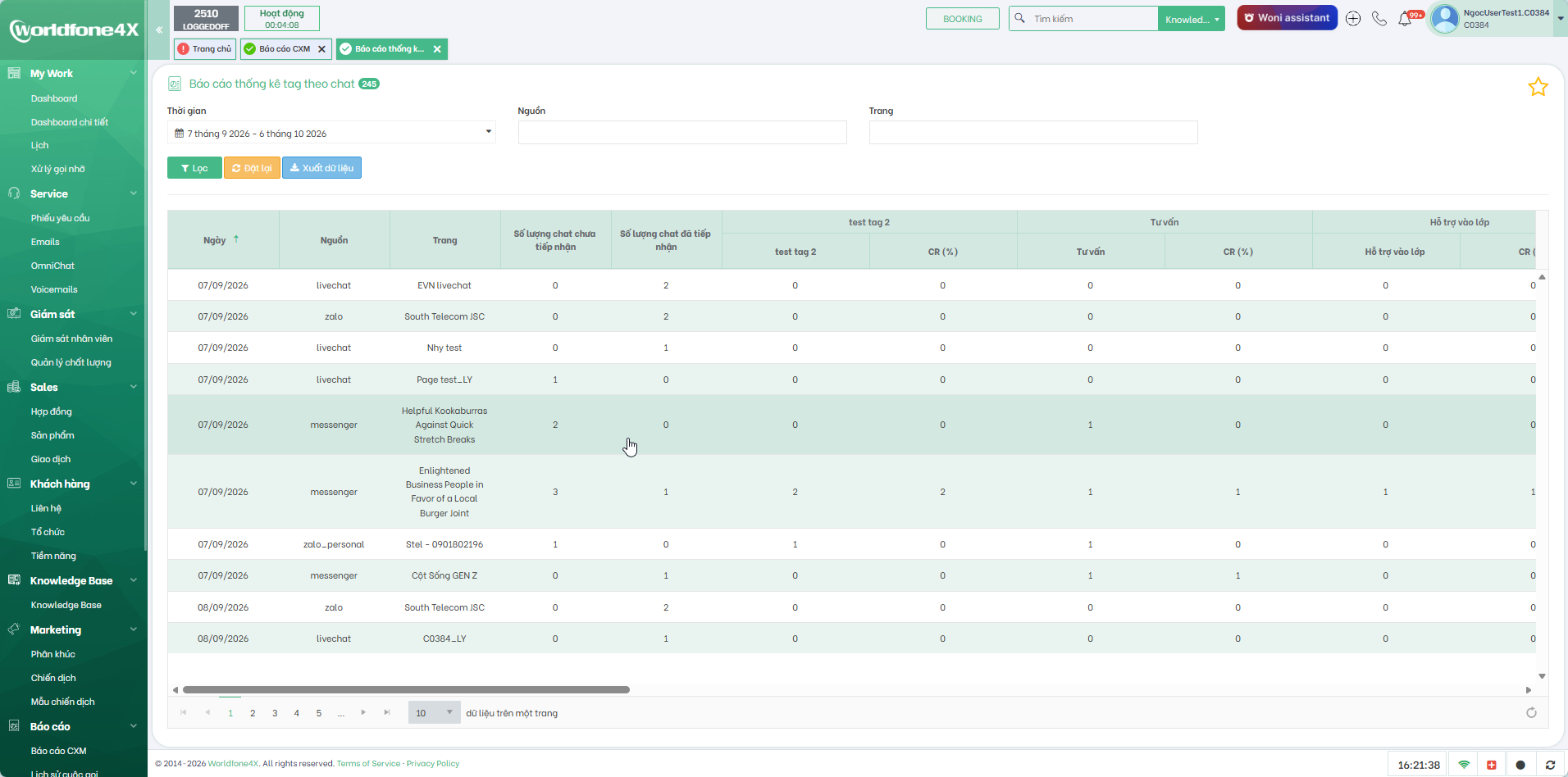
Task: Open the phone dialer icon
Action: [1379, 19]
